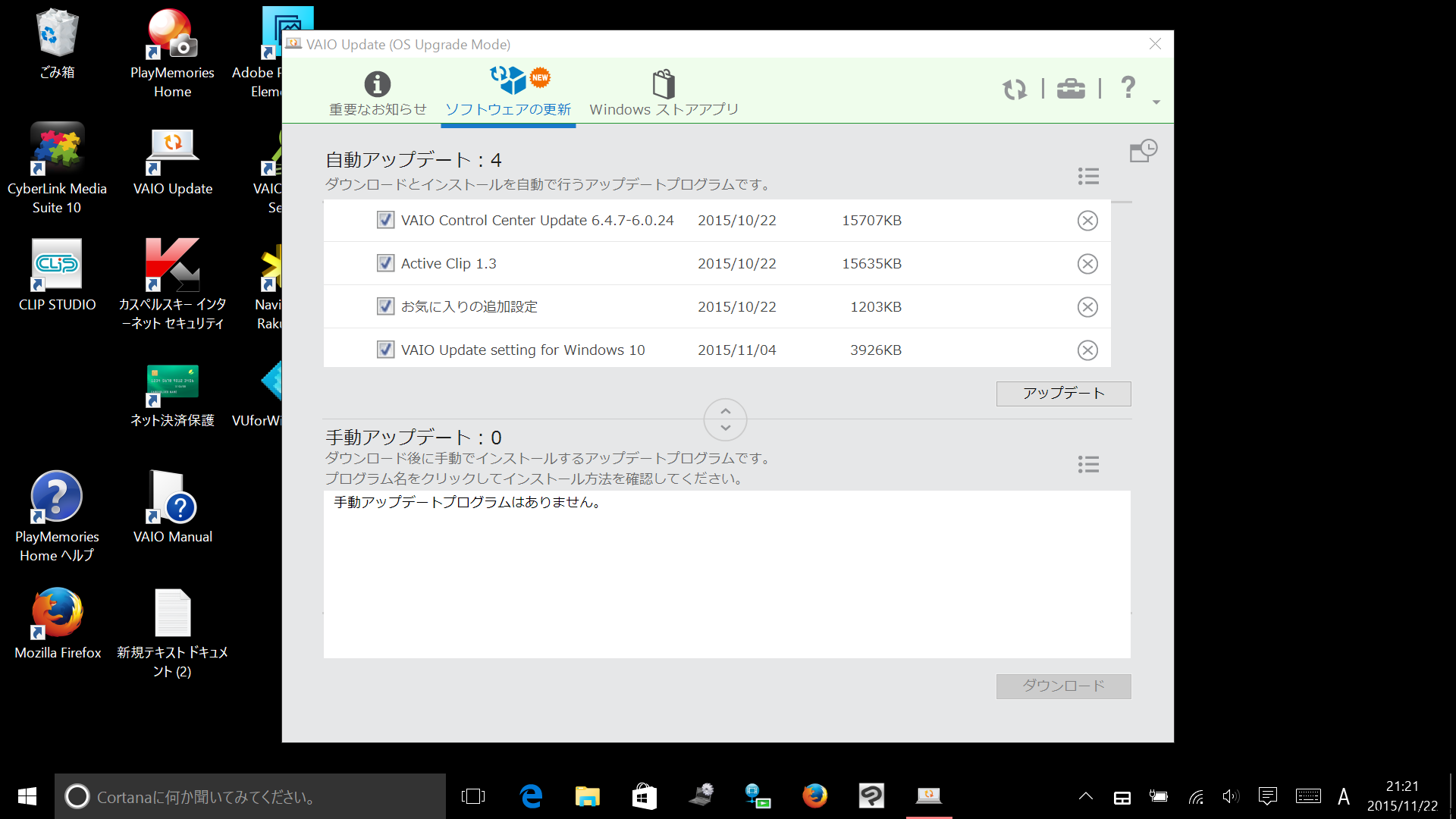Select PlayMemories Home ヘルプ desktop icon
Image resolution: width=1456 pixels, height=819 pixels.
57,516
